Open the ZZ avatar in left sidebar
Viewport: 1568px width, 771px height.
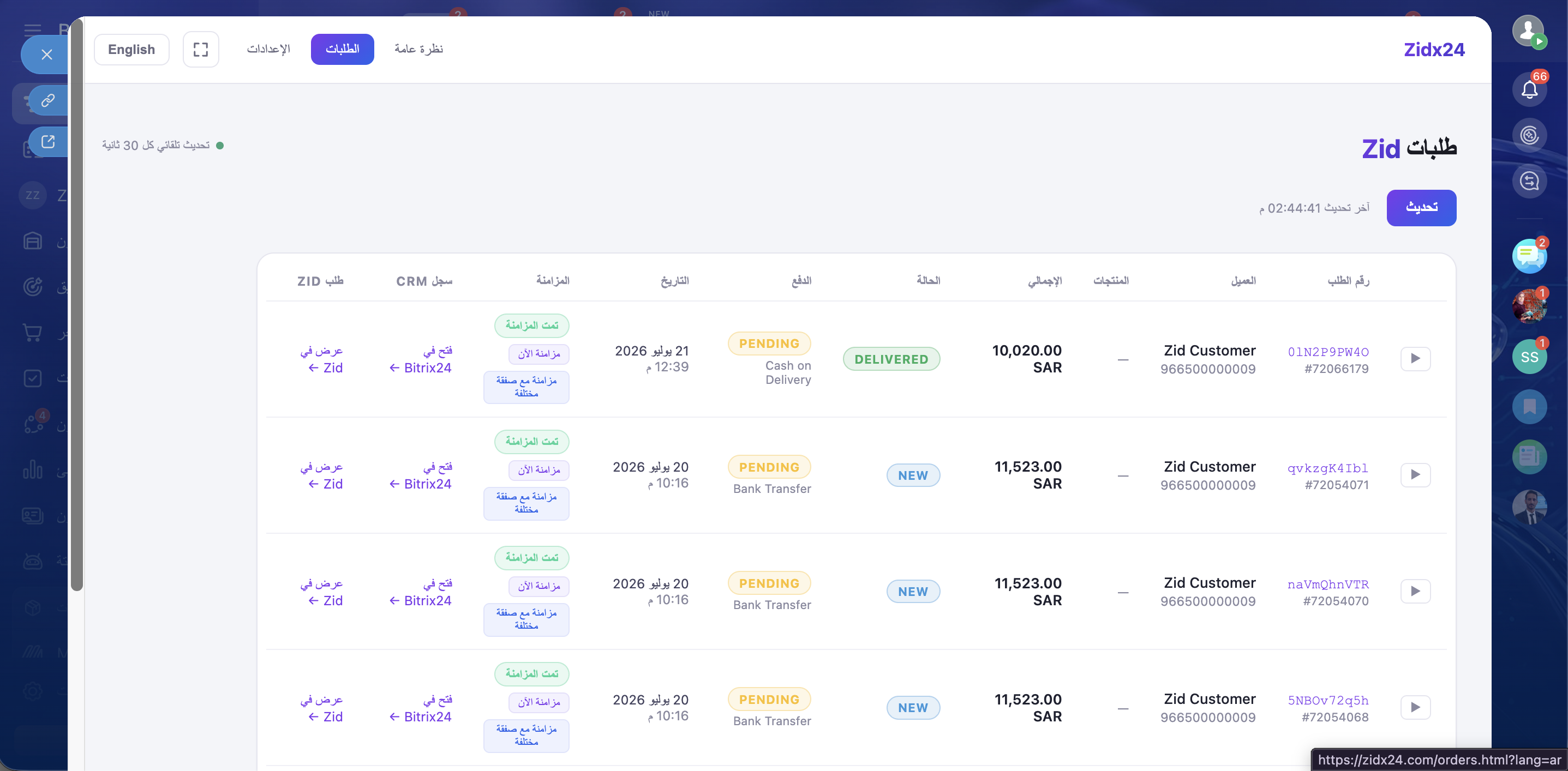33,195
